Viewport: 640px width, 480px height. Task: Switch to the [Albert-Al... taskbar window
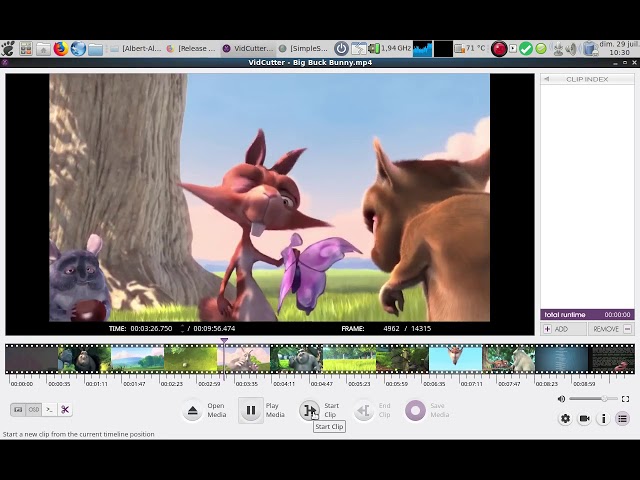click(136, 49)
